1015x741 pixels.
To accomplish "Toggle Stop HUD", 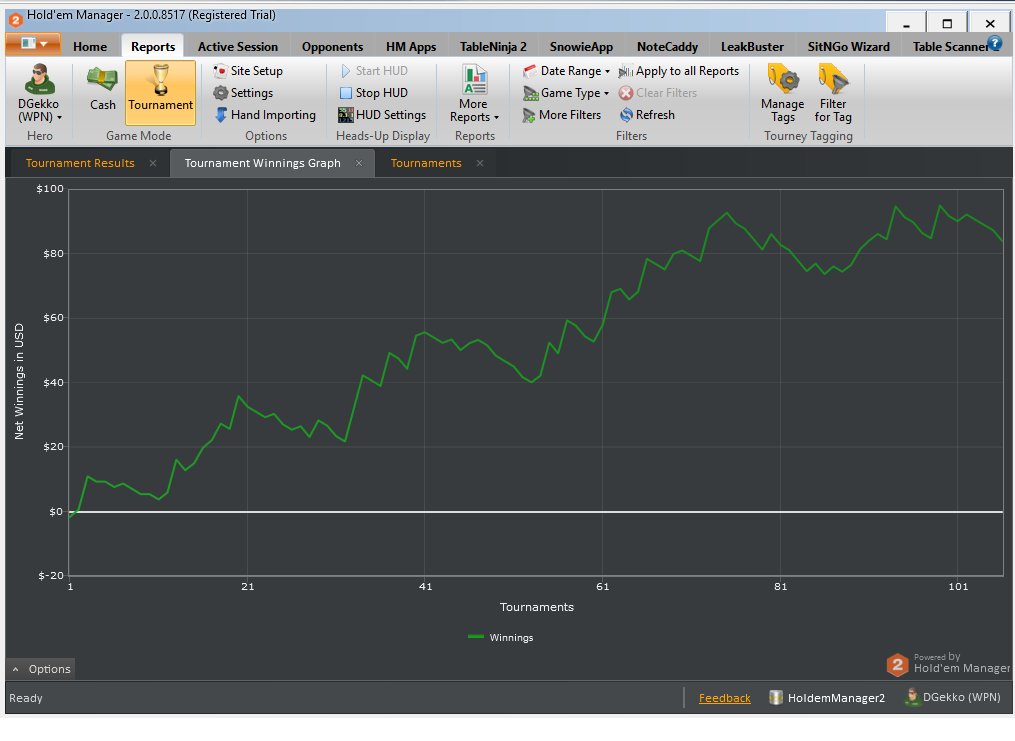I will click(x=374, y=93).
